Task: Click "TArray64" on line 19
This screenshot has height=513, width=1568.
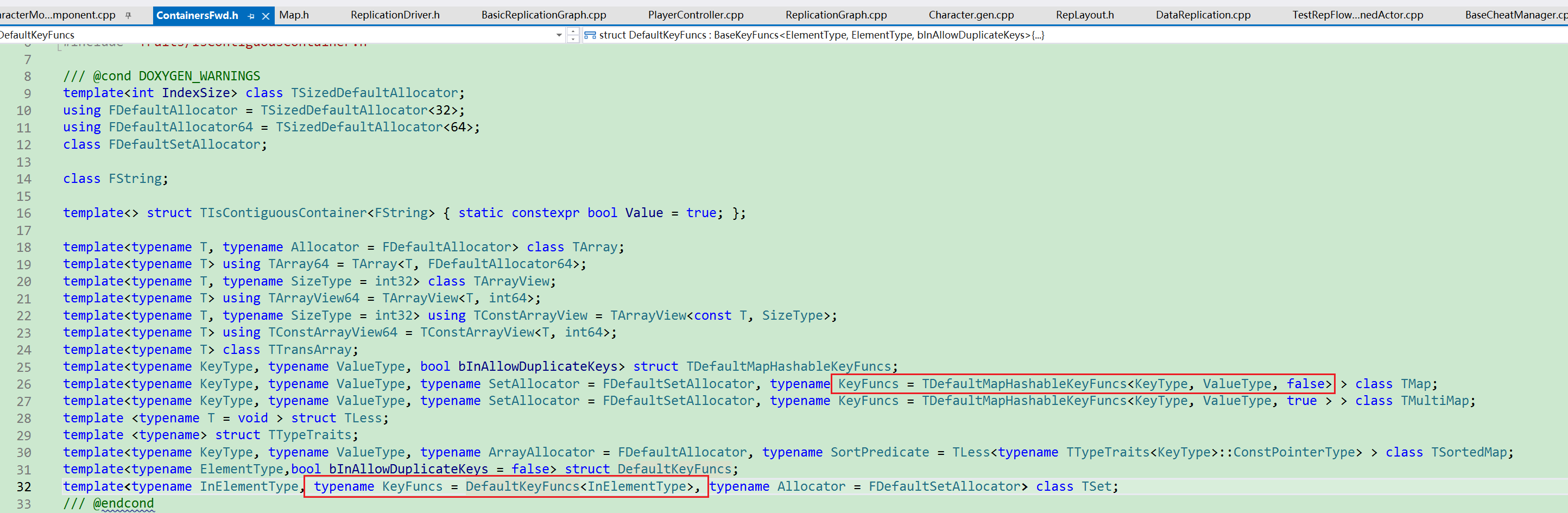Action: (298, 264)
